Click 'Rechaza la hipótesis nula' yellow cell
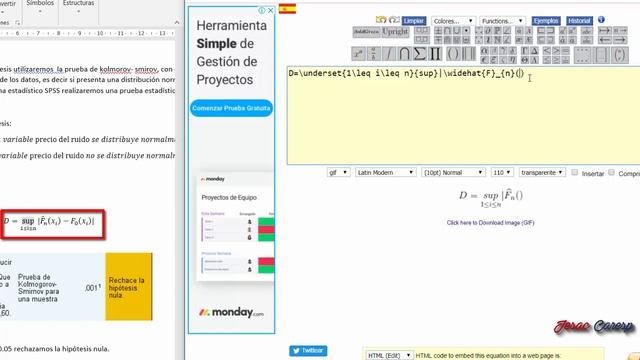640x360 pixels. click(x=129, y=287)
